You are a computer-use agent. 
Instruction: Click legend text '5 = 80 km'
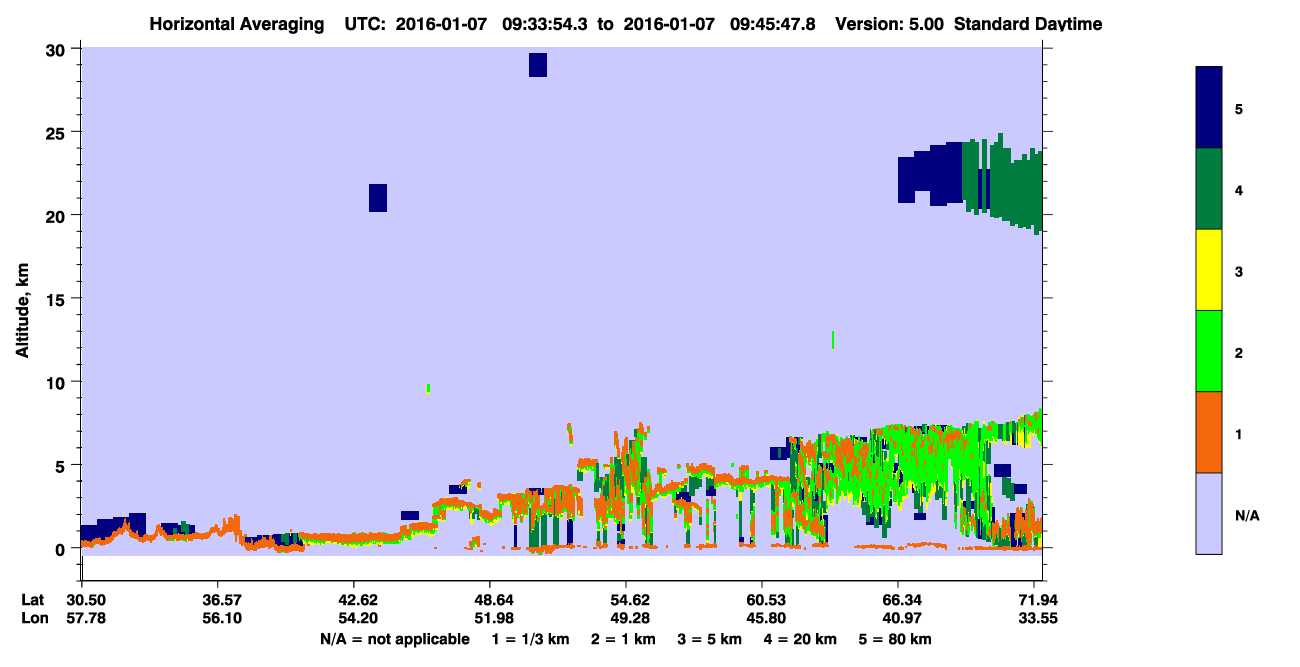896,639
